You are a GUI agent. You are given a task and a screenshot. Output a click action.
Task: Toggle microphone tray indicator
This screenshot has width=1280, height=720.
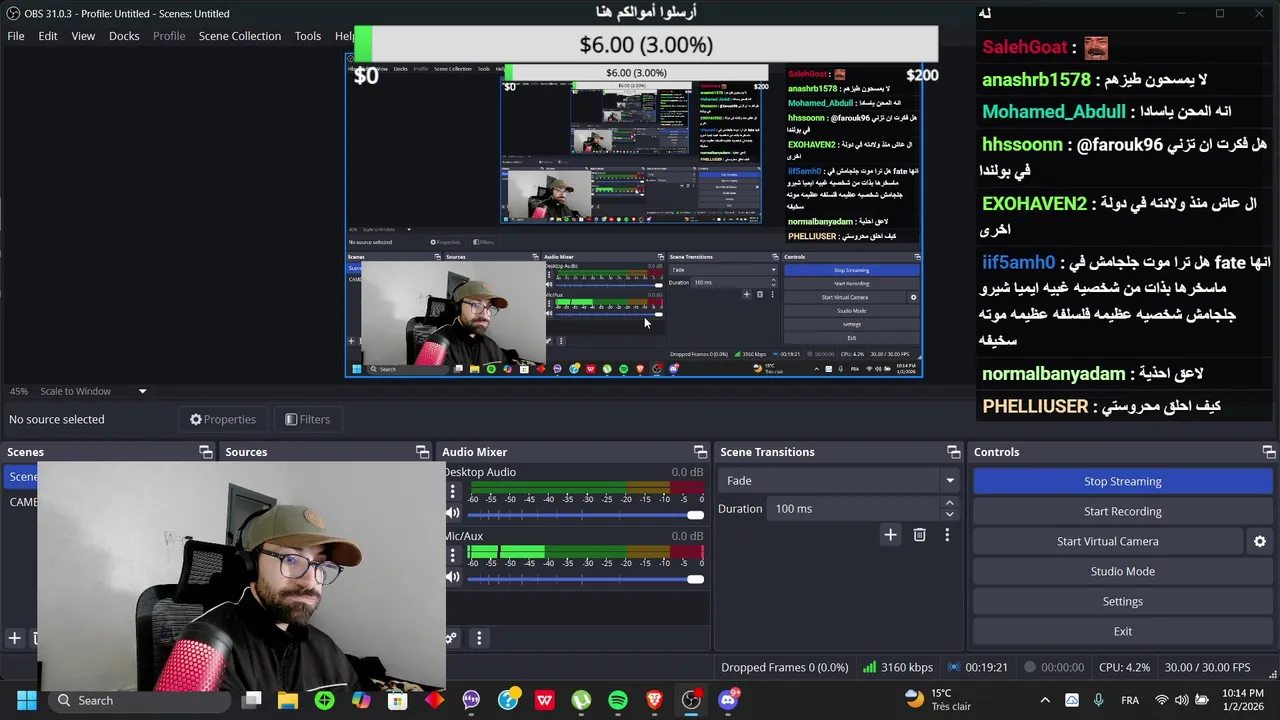coord(1099,700)
